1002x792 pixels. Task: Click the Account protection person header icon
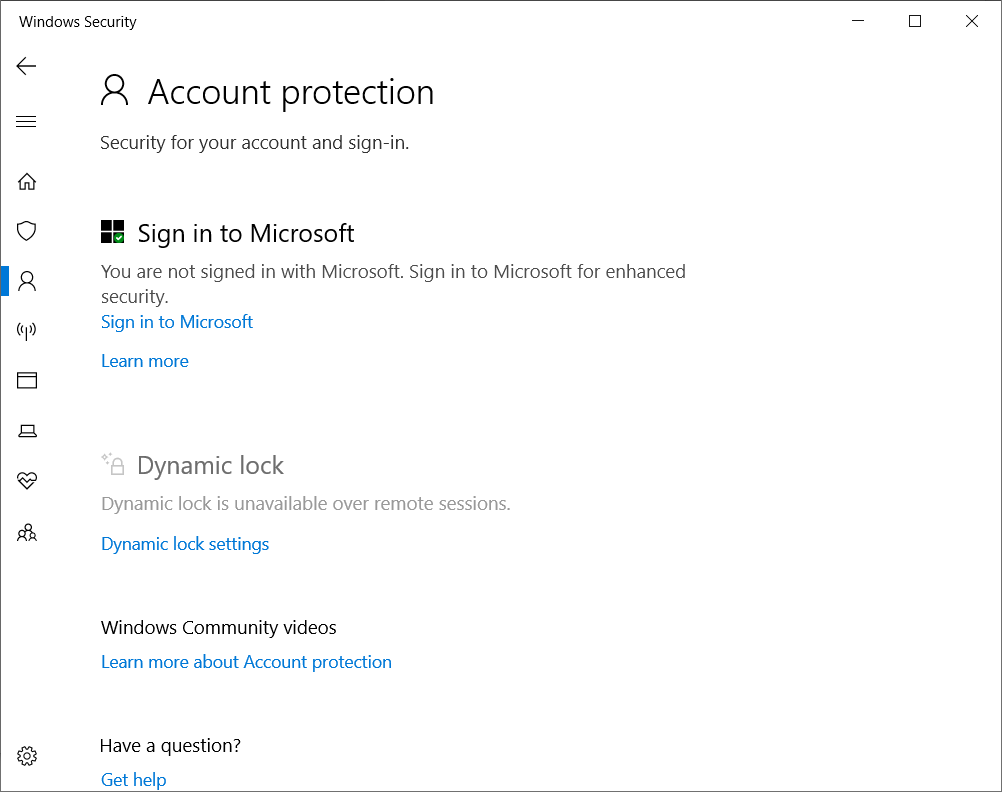point(114,90)
